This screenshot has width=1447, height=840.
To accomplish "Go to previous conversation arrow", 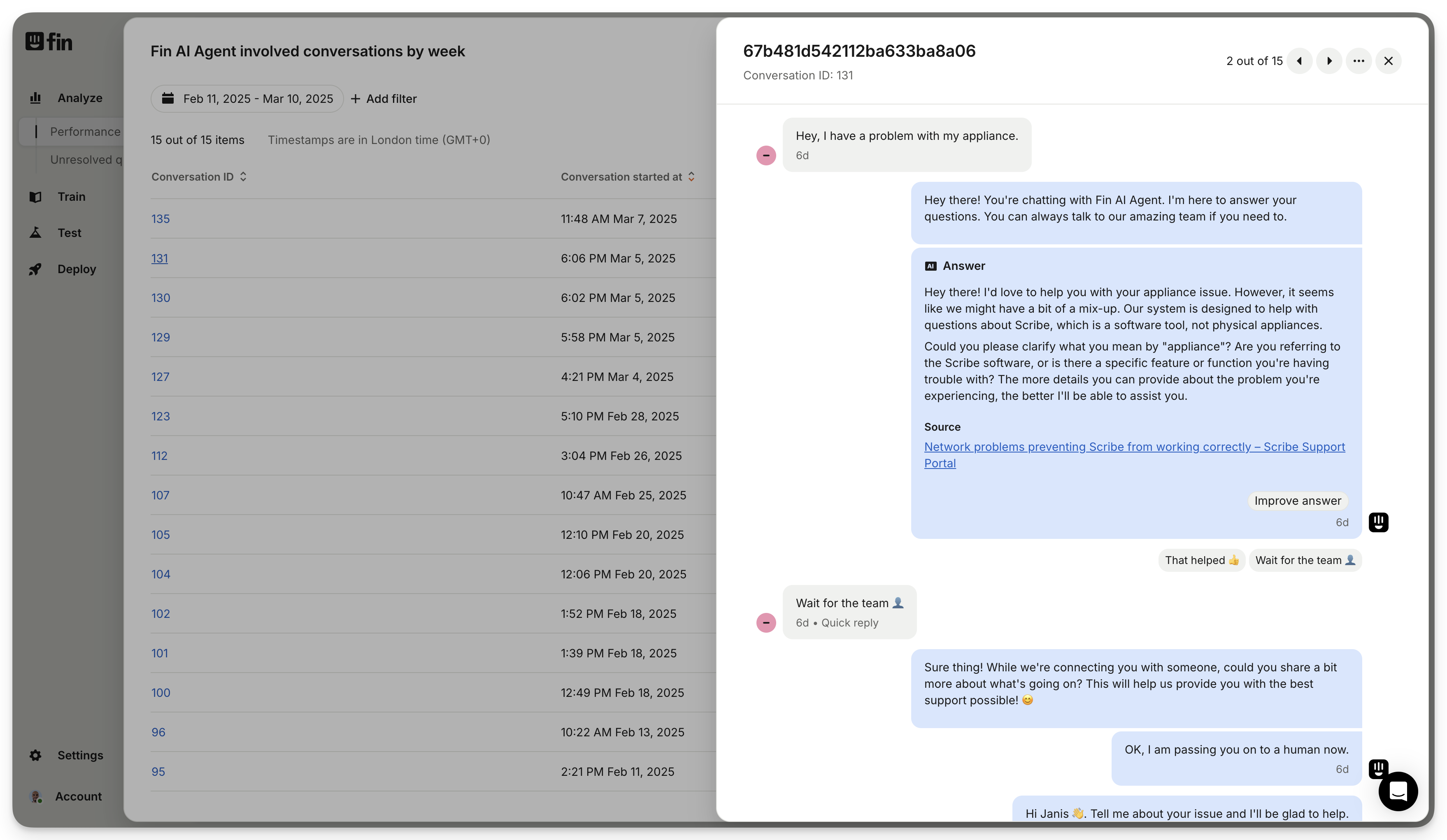I will (1299, 61).
